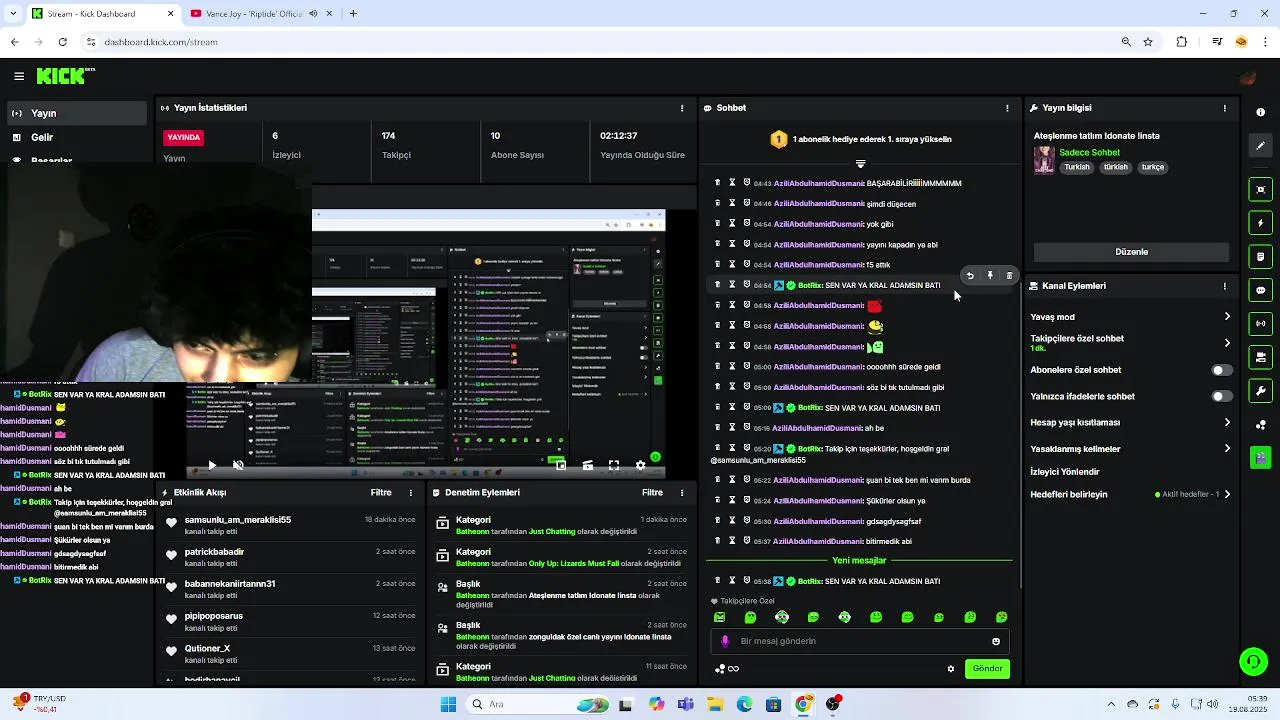The height and width of the screenshot is (720, 1280).
Task: Open Yayın İstatistikleri three-dot menu
Action: (x=682, y=108)
